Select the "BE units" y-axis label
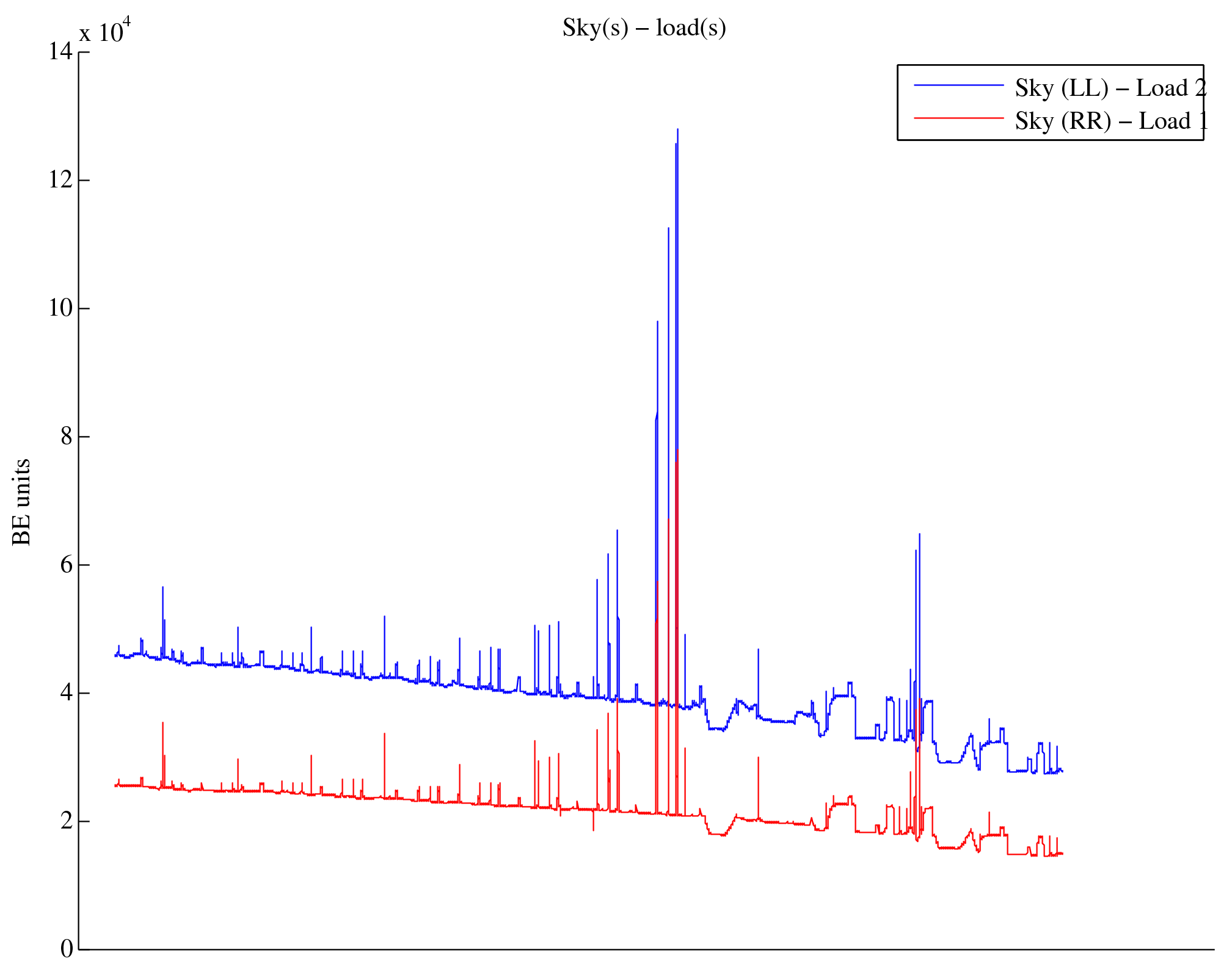Viewport: 1232px width, 972px height. click(x=21, y=502)
